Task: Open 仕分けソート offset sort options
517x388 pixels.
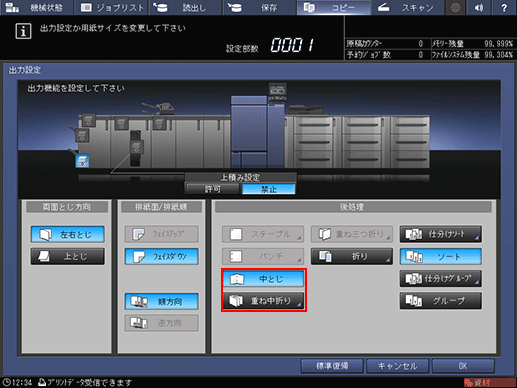Action: (441, 234)
